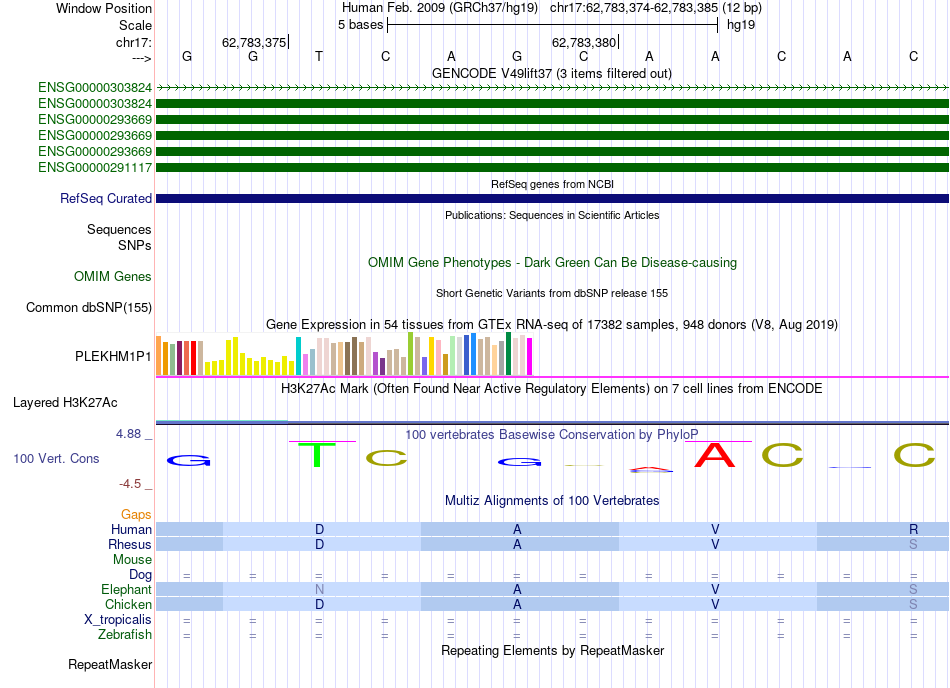Viewport: 950px width, 688px height.
Task: Click the Sequences track label
Action: [119, 230]
